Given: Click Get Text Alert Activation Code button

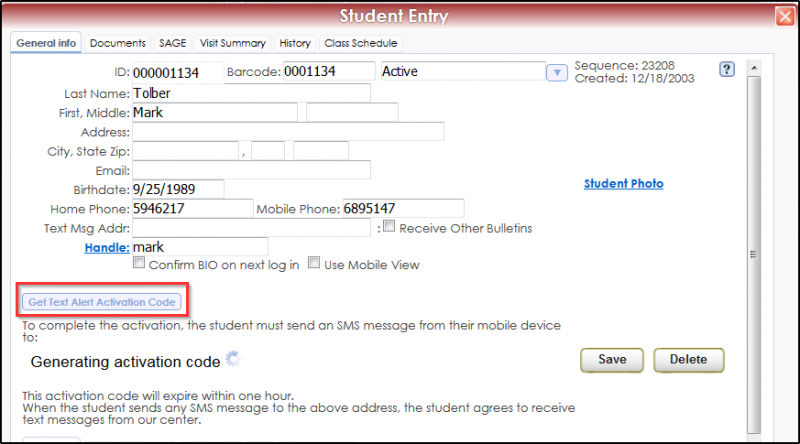Looking at the screenshot, I should pyautogui.click(x=102, y=302).
